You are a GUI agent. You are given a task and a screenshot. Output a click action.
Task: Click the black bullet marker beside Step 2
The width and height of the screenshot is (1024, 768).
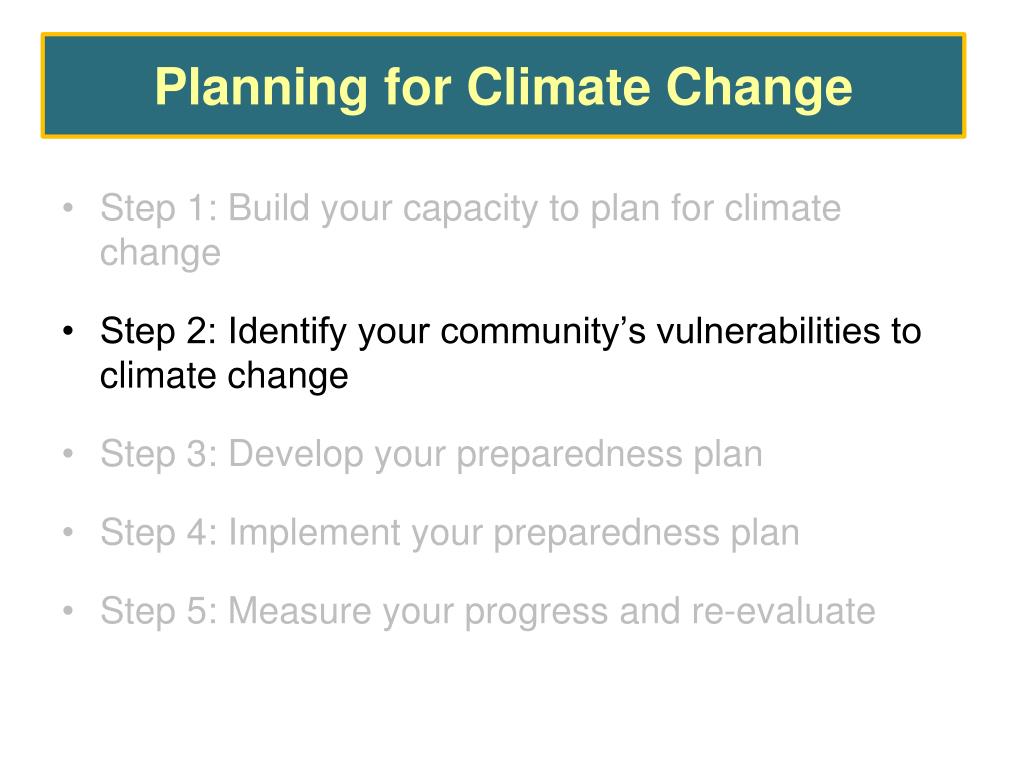tap(68, 331)
